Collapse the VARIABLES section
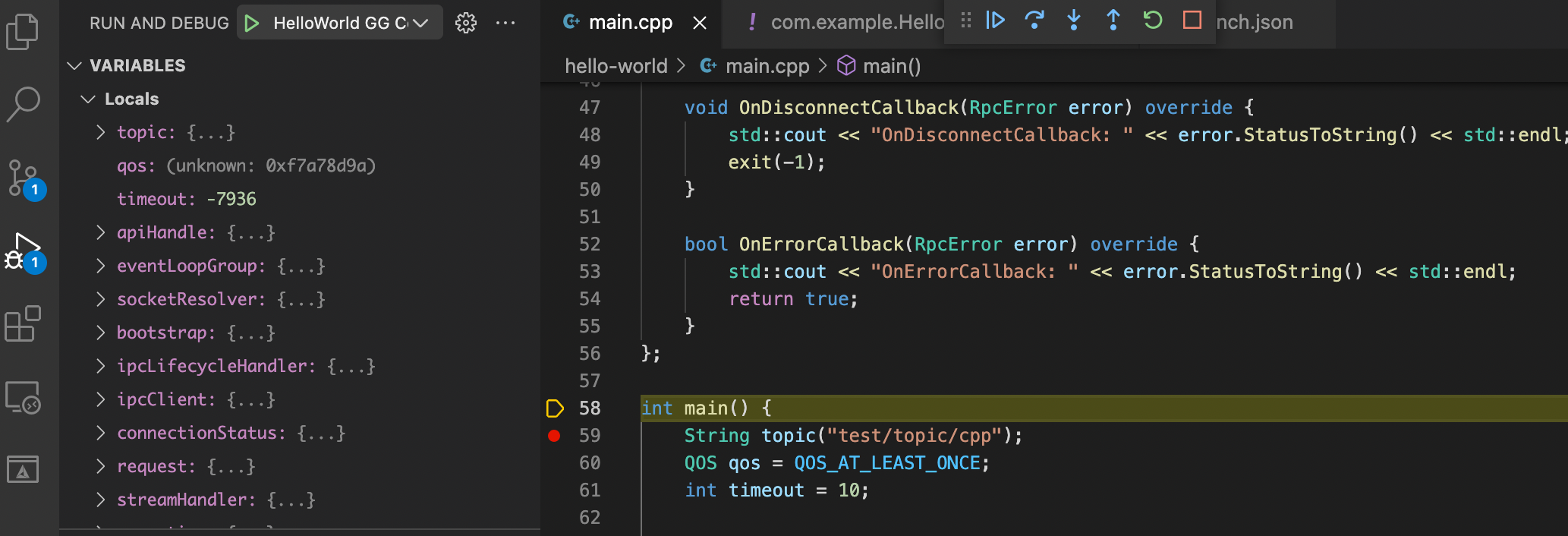The image size is (1568, 536). (74, 66)
